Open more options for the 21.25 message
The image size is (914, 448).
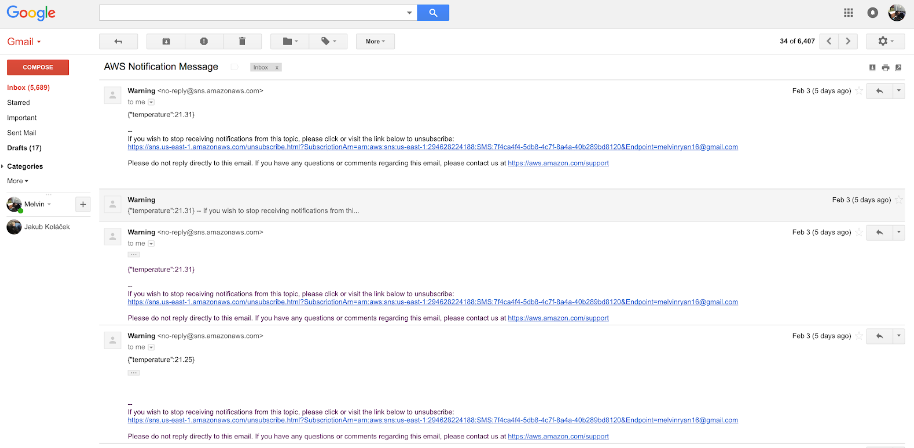pos(899,336)
